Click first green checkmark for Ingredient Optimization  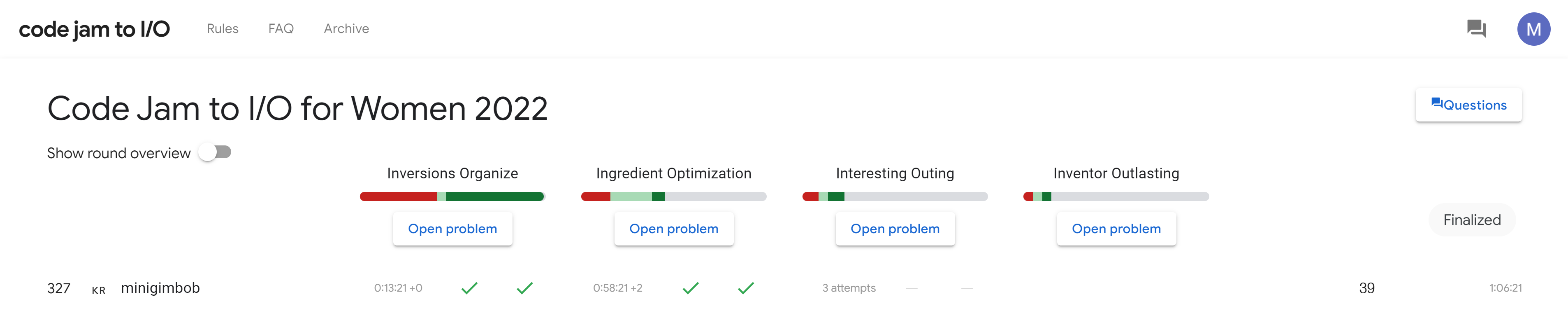click(x=691, y=288)
